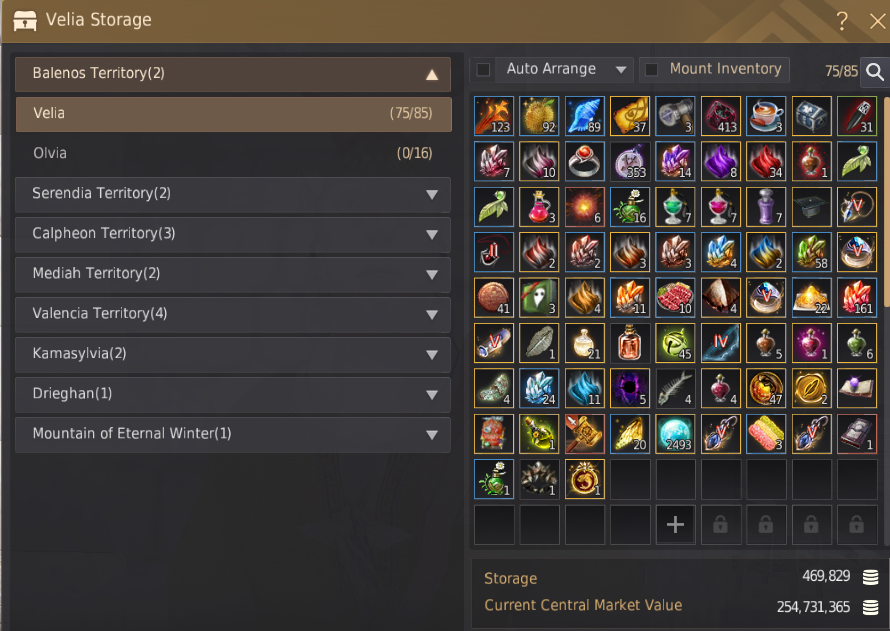The width and height of the screenshot is (890, 631).
Task: Enable the Auto Arrange checkbox
Action: coord(483,70)
